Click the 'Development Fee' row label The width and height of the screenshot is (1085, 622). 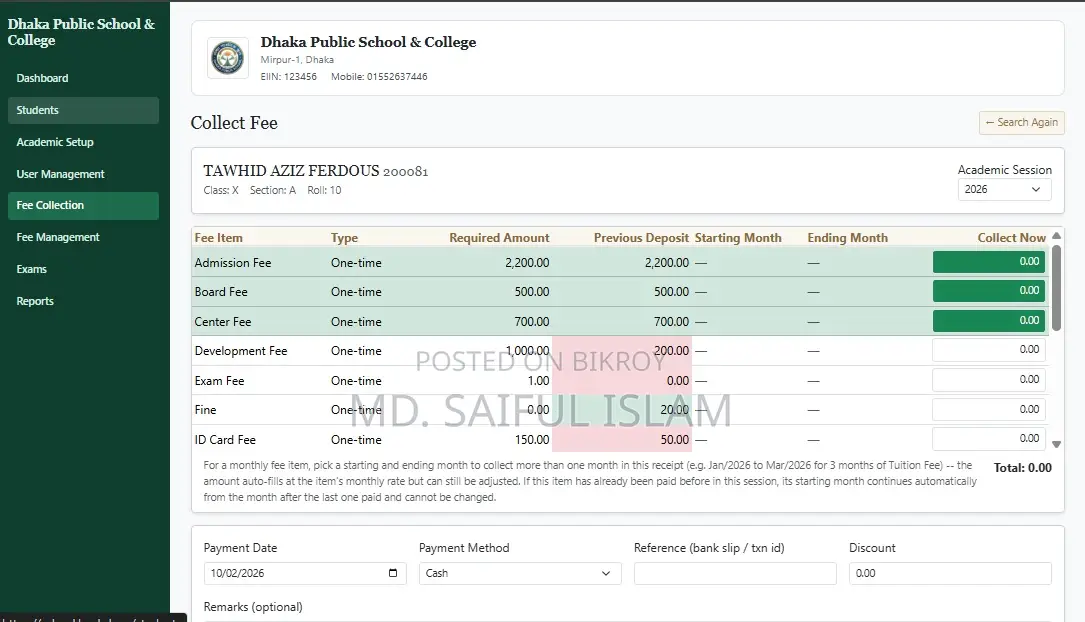(x=241, y=351)
